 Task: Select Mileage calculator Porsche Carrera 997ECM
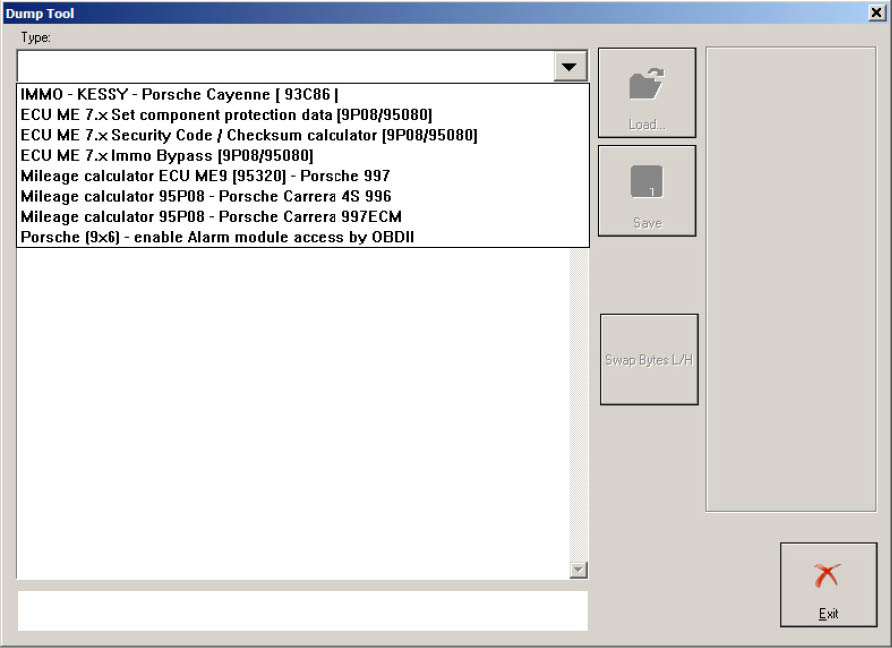[x=211, y=216]
